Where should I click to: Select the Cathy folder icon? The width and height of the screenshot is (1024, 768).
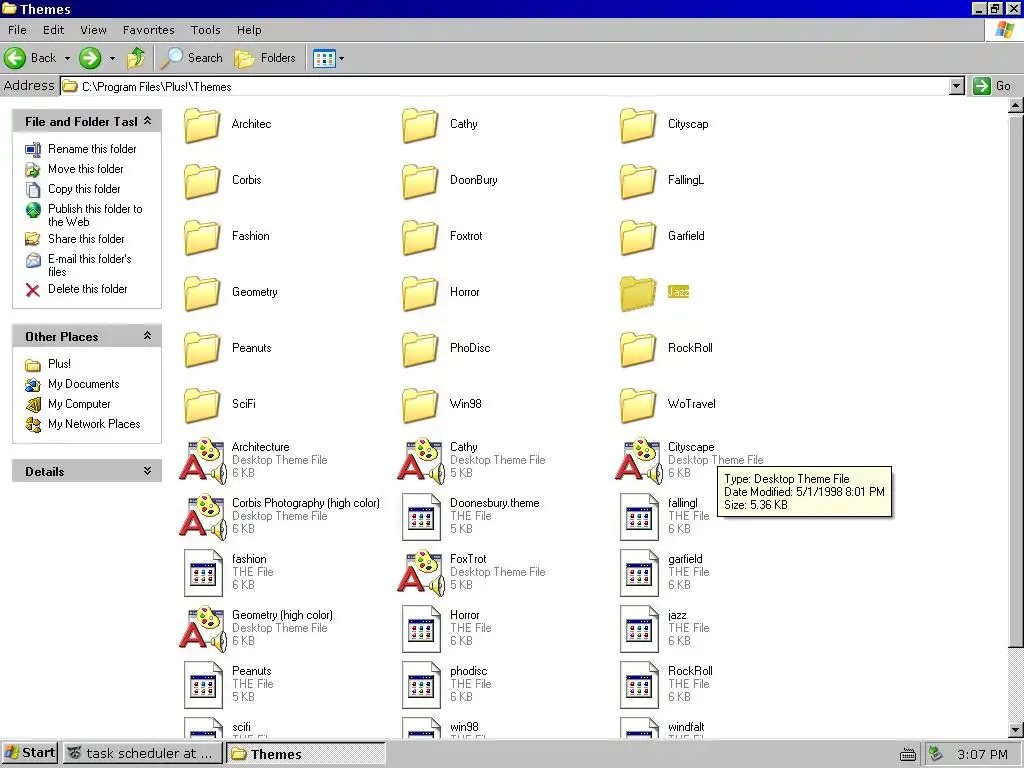coord(420,125)
